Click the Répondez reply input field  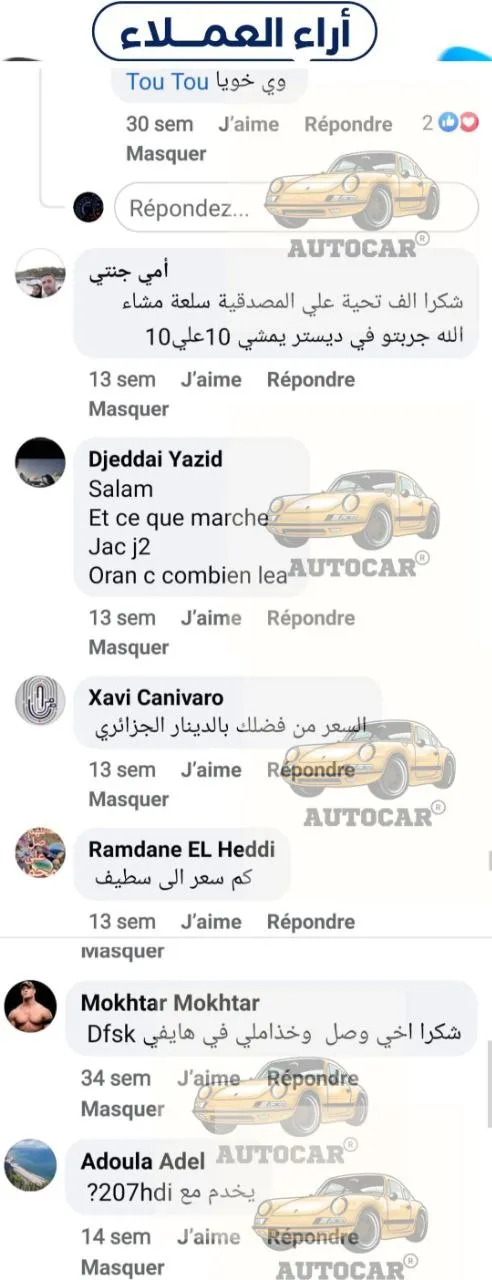pyautogui.click(x=296, y=208)
